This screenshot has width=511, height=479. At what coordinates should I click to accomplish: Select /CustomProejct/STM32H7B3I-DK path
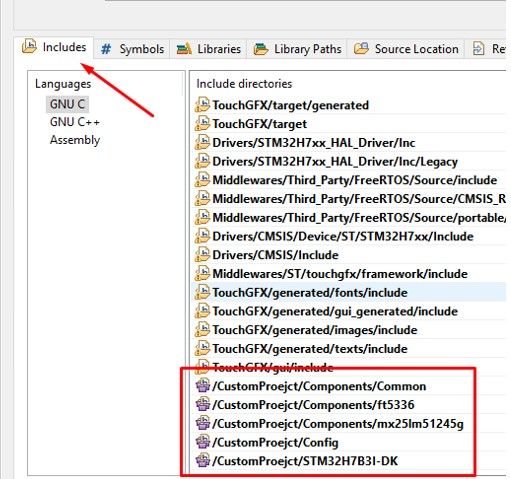[305, 461]
